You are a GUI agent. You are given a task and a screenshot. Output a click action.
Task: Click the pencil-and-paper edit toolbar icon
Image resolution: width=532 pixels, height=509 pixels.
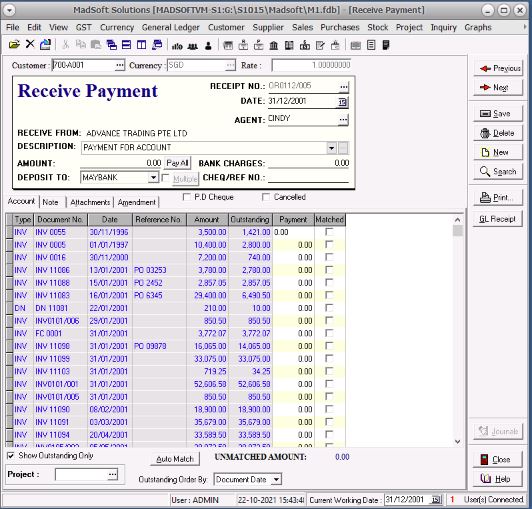point(320,45)
